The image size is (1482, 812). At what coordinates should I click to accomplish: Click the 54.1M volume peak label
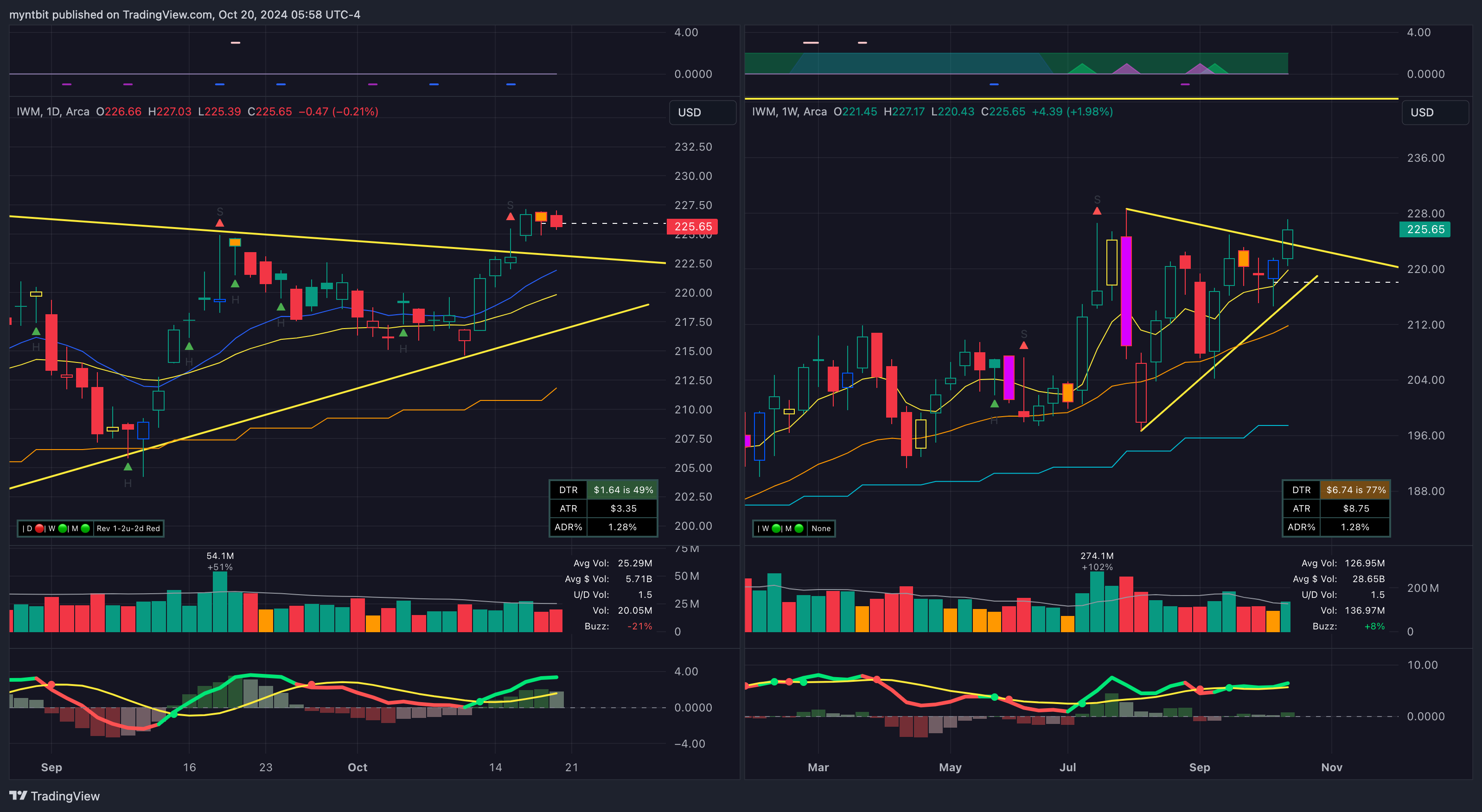pyautogui.click(x=220, y=556)
